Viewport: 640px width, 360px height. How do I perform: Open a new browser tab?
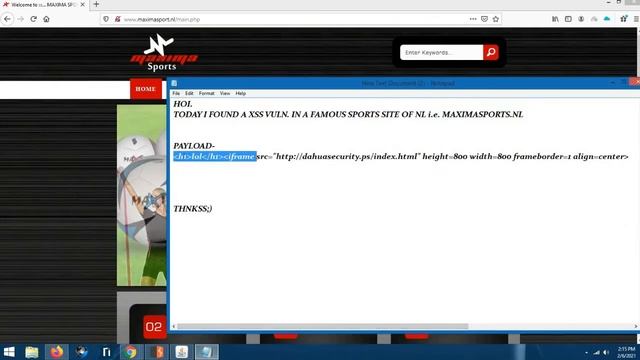[x=96, y=4]
